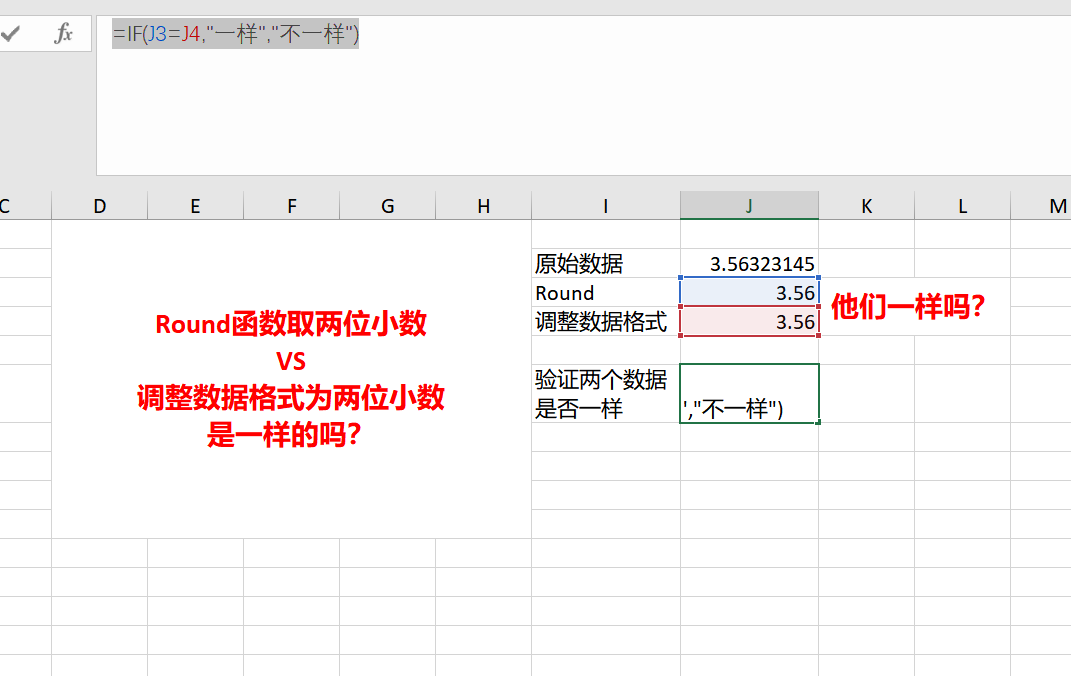Click the red text 他们一样吗?
The image size is (1071, 676).
coord(908,307)
